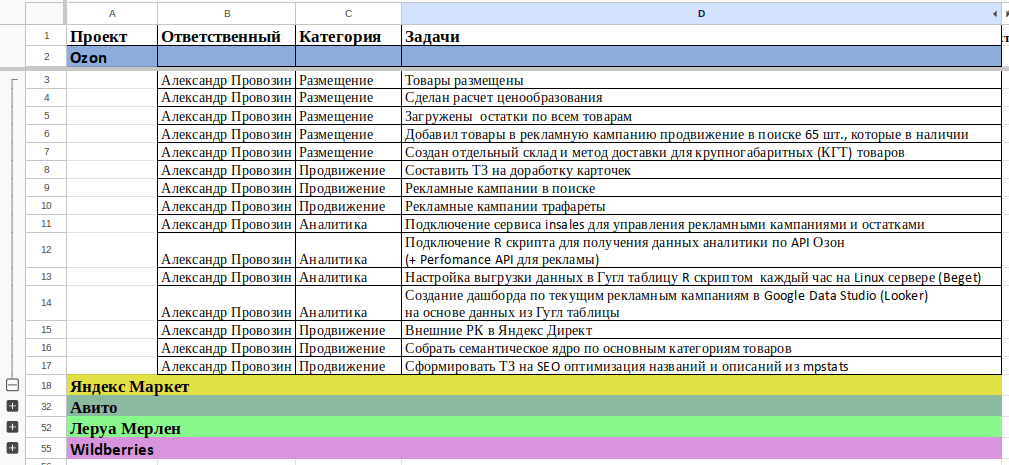This screenshot has height=465, width=1009.
Task: Select cell about Настройка выгрузки данных
Action: 701,277
